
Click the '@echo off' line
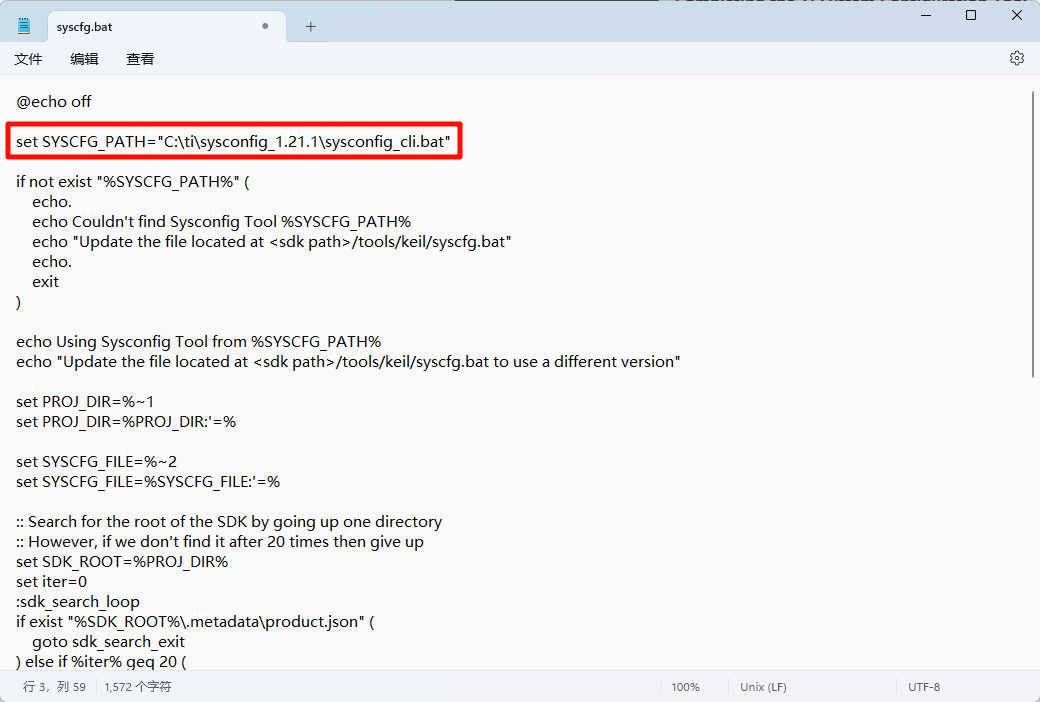54,102
